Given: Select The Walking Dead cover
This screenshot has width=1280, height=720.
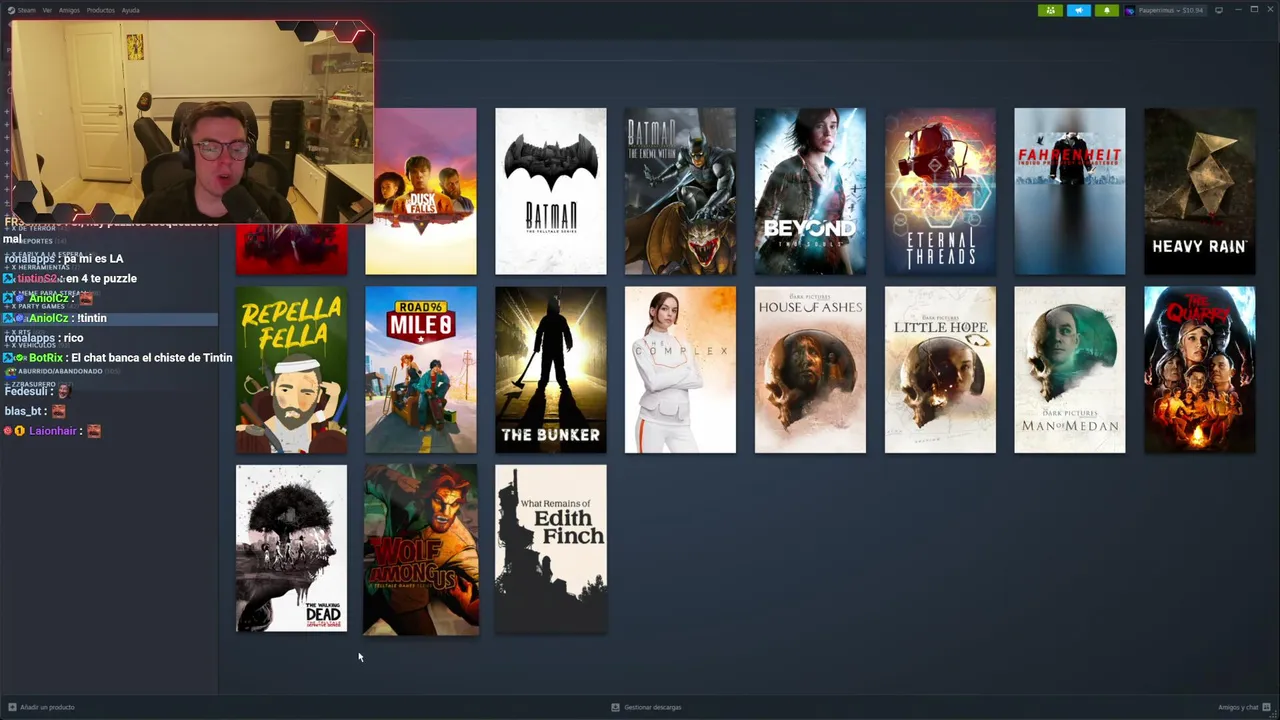Looking at the screenshot, I should pos(292,548).
